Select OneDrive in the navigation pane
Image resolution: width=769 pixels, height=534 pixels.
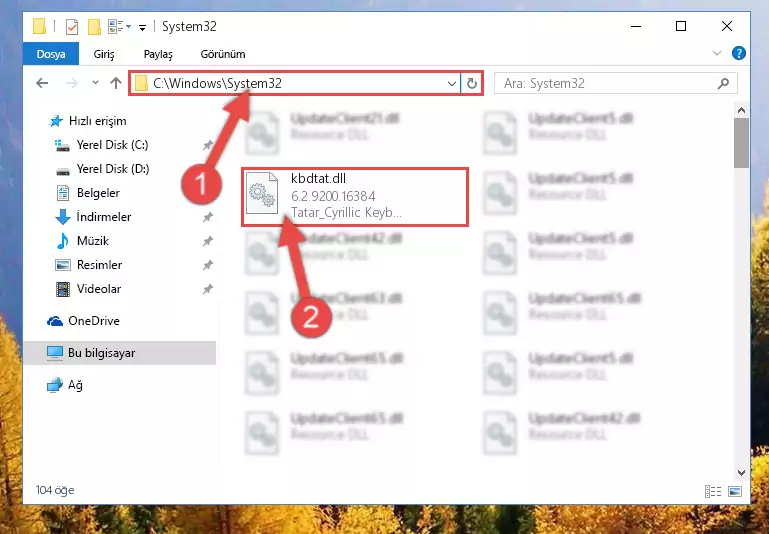click(94, 321)
